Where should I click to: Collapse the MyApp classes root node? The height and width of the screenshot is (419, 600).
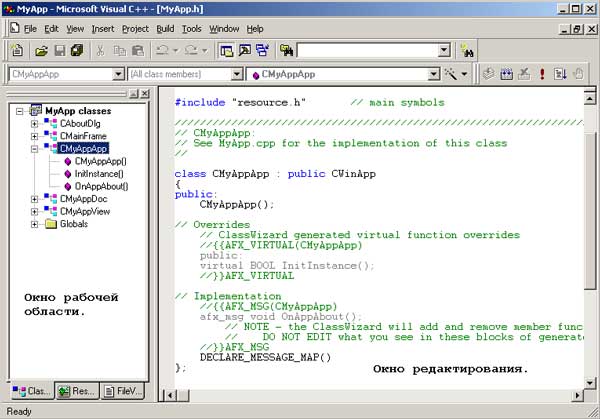[19, 111]
